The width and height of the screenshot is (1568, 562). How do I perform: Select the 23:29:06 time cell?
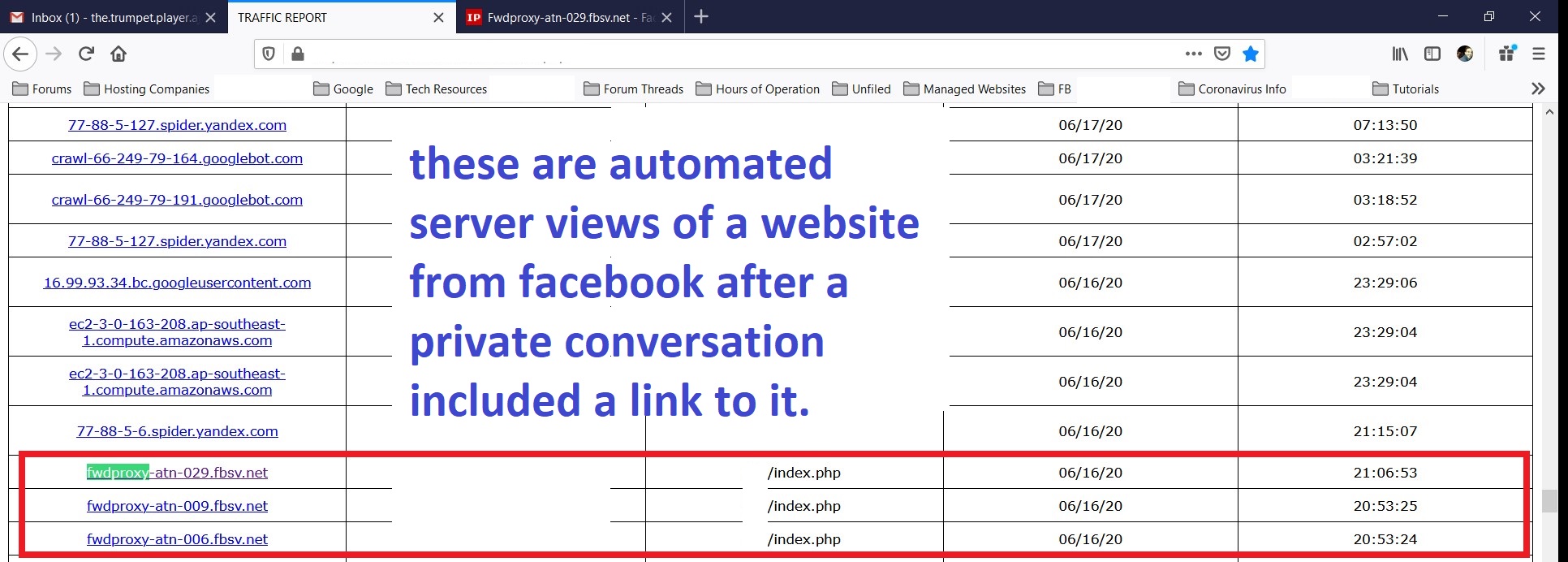pyautogui.click(x=1385, y=283)
